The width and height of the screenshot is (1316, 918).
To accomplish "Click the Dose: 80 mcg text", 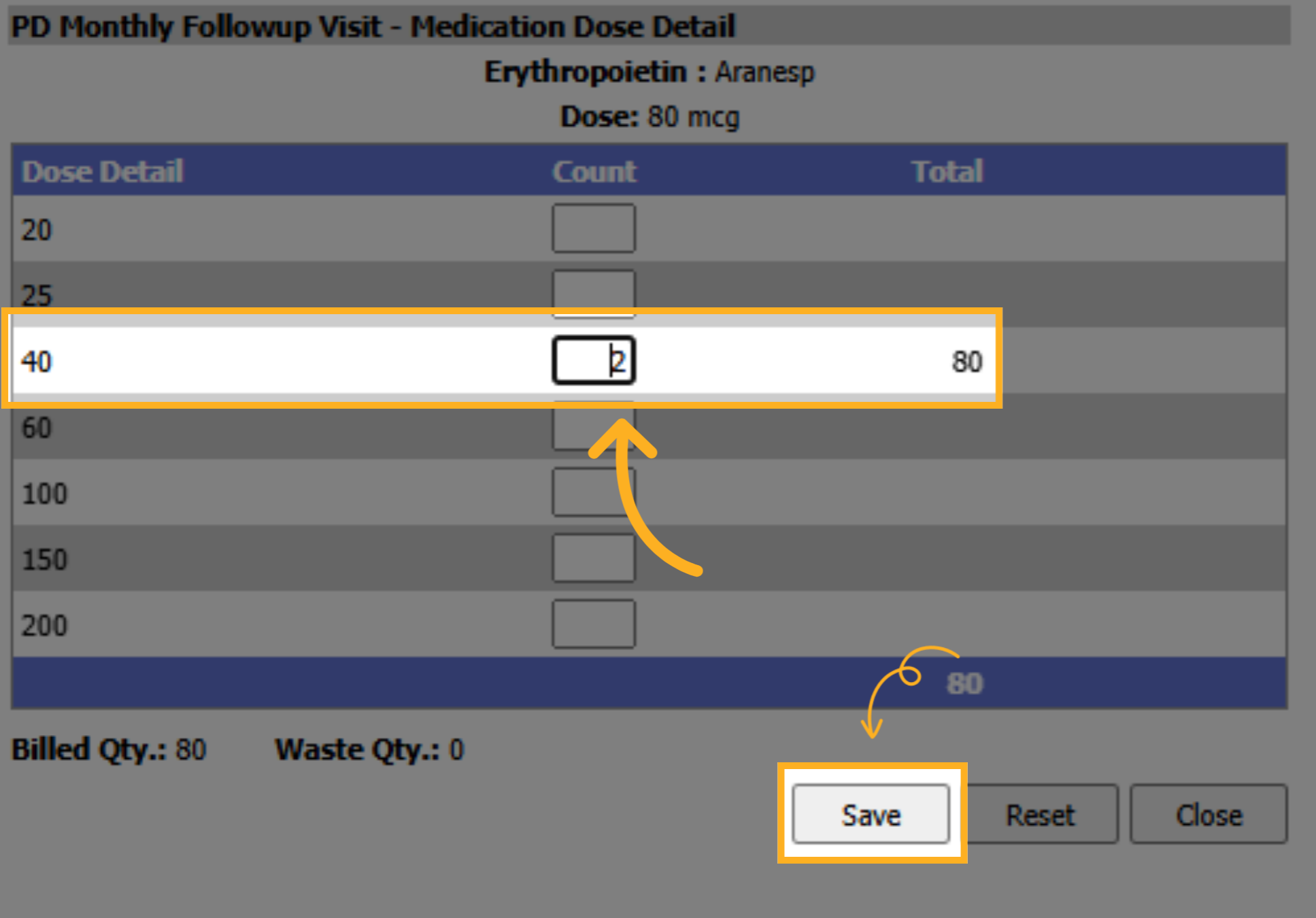I will tap(649, 117).
